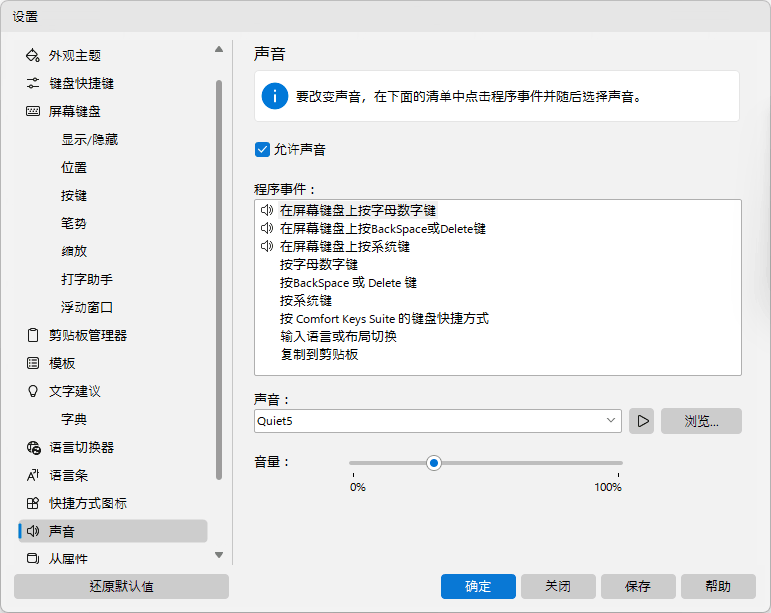
Task: Select event 输入语言或布局切换
Action: (x=338, y=336)
